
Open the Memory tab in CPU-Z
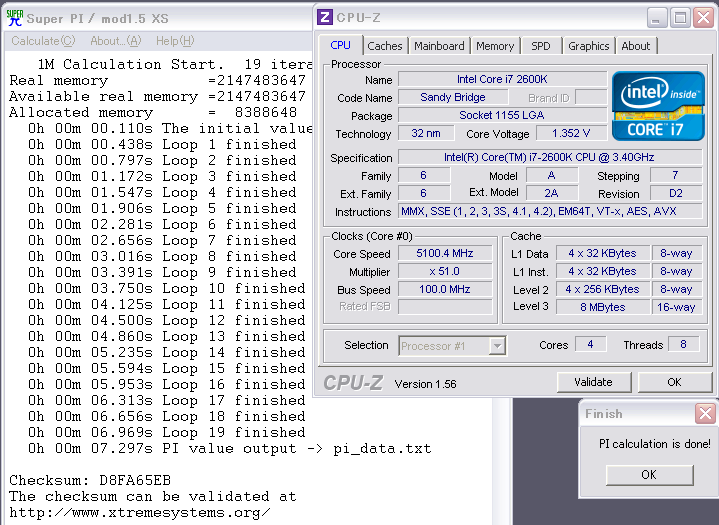[x=495, y=46]
